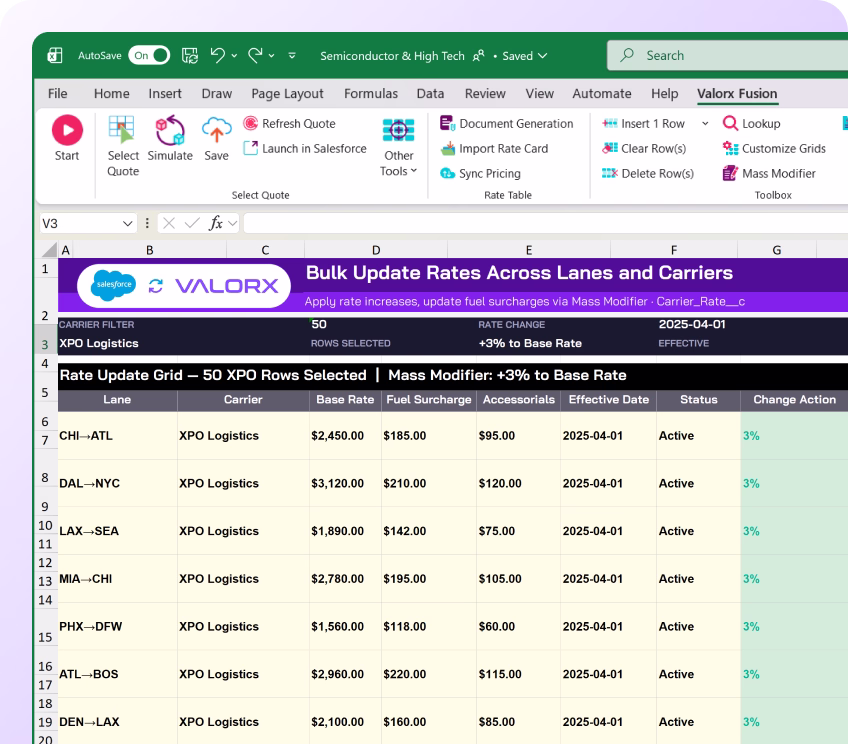Click the XPO Logistics carrier filter value

pyautogui.click(x=99, y=343)
